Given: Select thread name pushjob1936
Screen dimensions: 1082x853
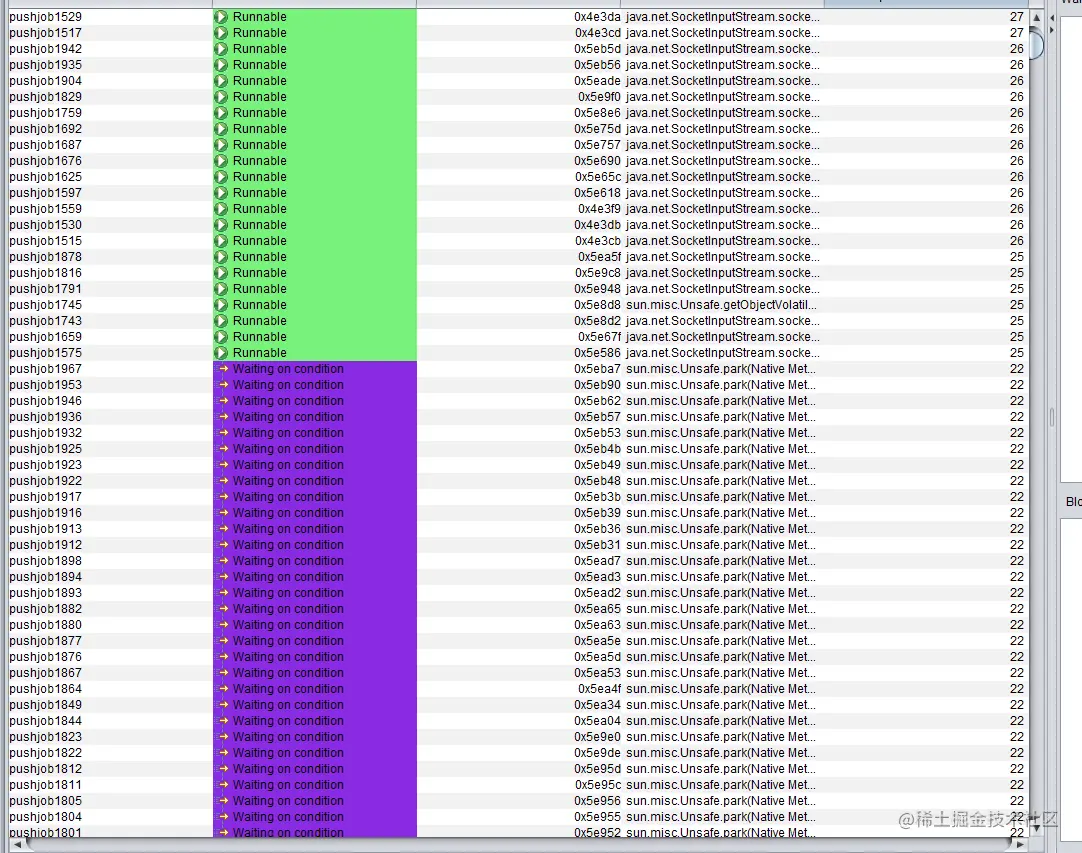Looking at the screenshot, I should [46, 417].
